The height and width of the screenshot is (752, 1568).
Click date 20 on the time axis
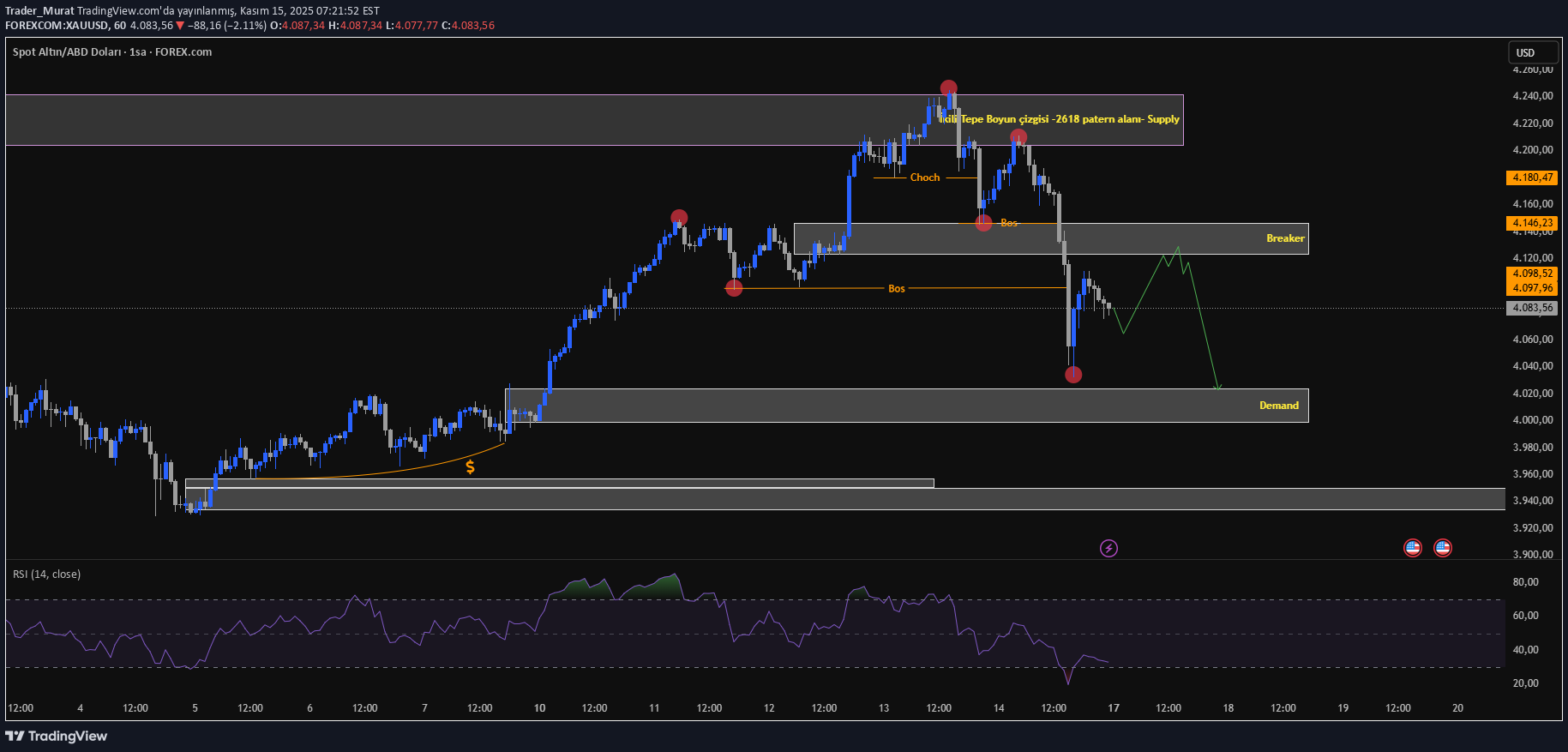pos(1458,708)
